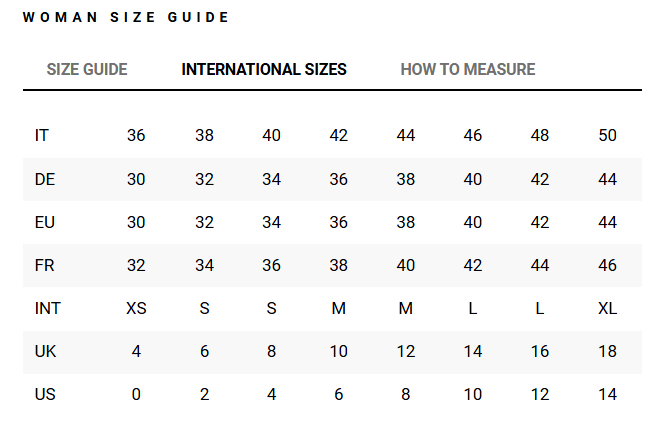The image size is (648, 421).
Task: Open the International Sizes tab
Action: point(264,69)
